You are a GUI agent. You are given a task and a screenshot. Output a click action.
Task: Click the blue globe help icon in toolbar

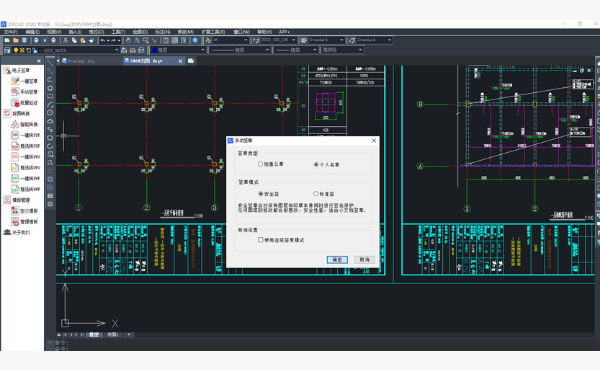195,40
